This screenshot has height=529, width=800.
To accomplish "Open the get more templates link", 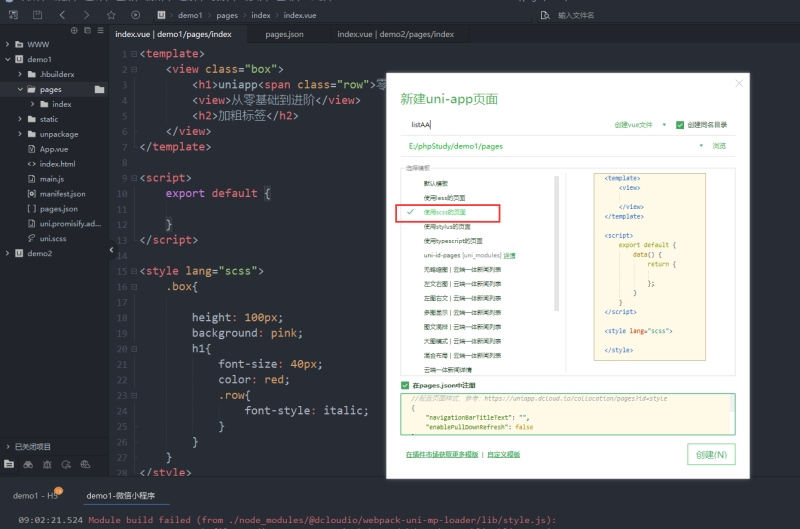I will [442, 455].
